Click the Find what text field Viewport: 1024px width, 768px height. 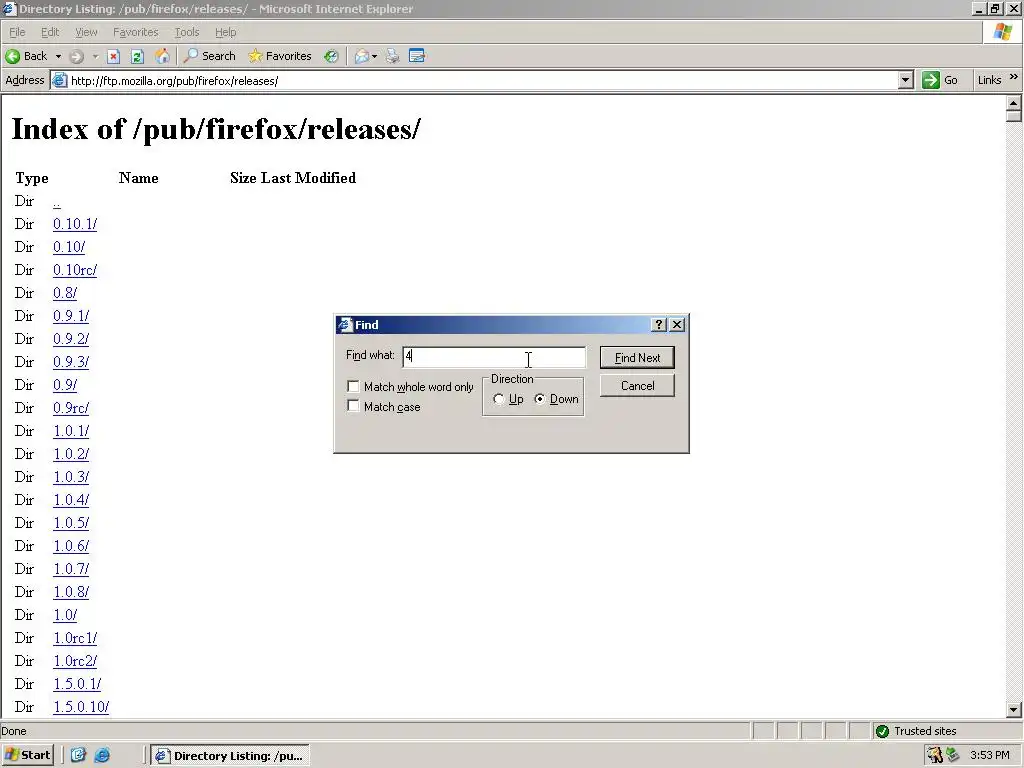[x=494, y=357]
